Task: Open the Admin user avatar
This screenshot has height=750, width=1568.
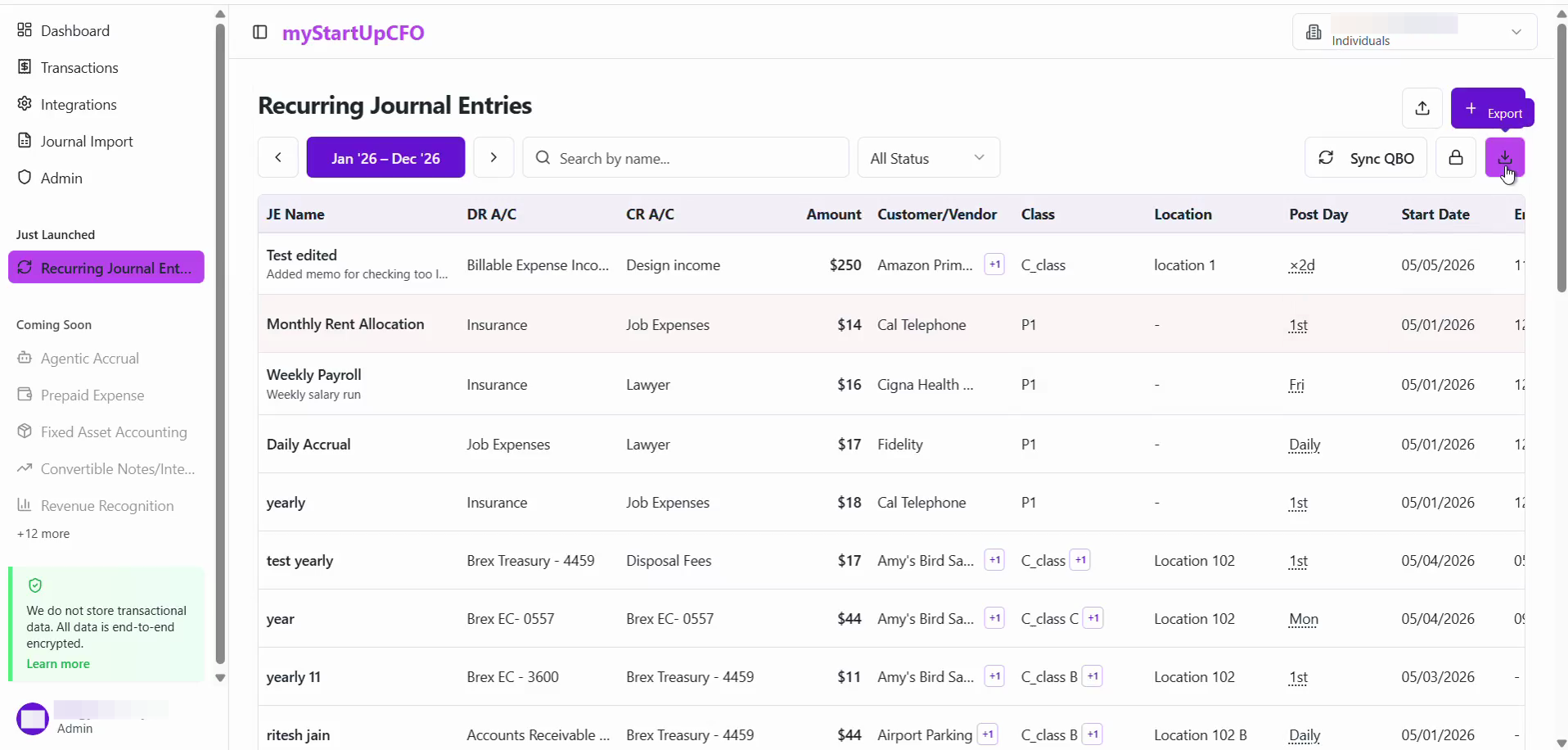Action: pyautogui.click(x=33, y=719)
